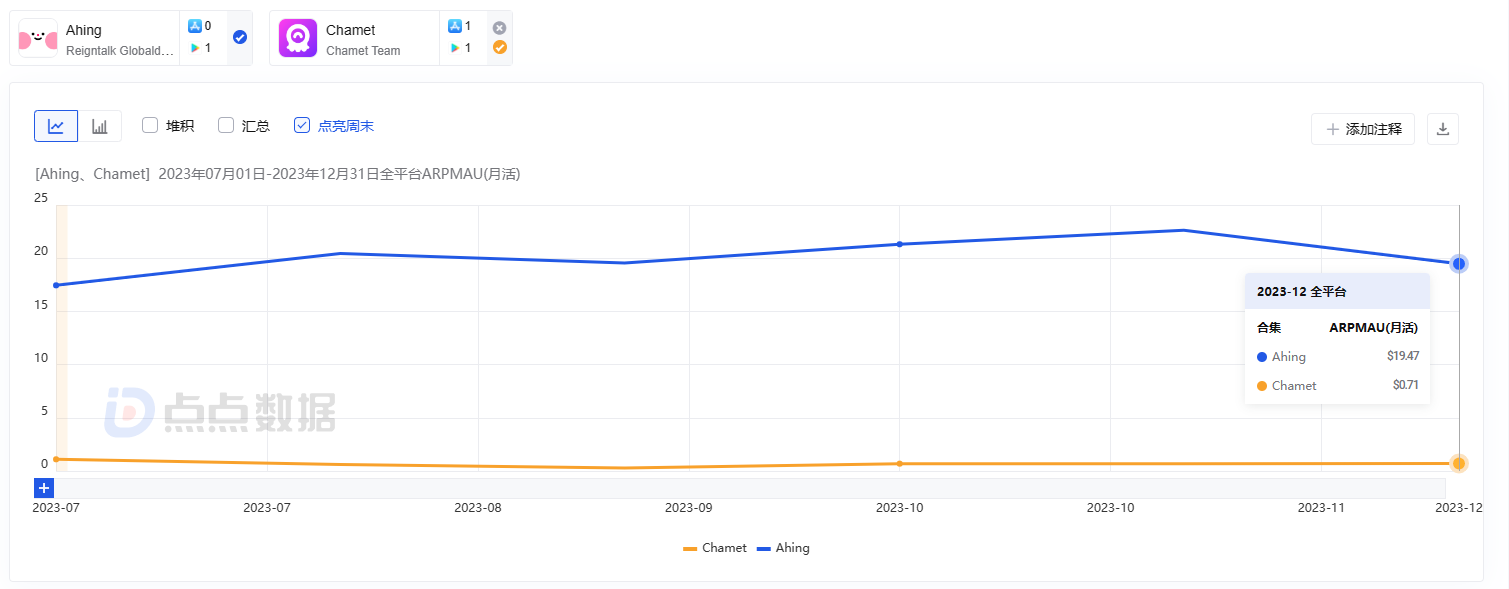Screen dimensions: 1509x589
Task: Click the download chart icon
Action: click(1443, 129)
